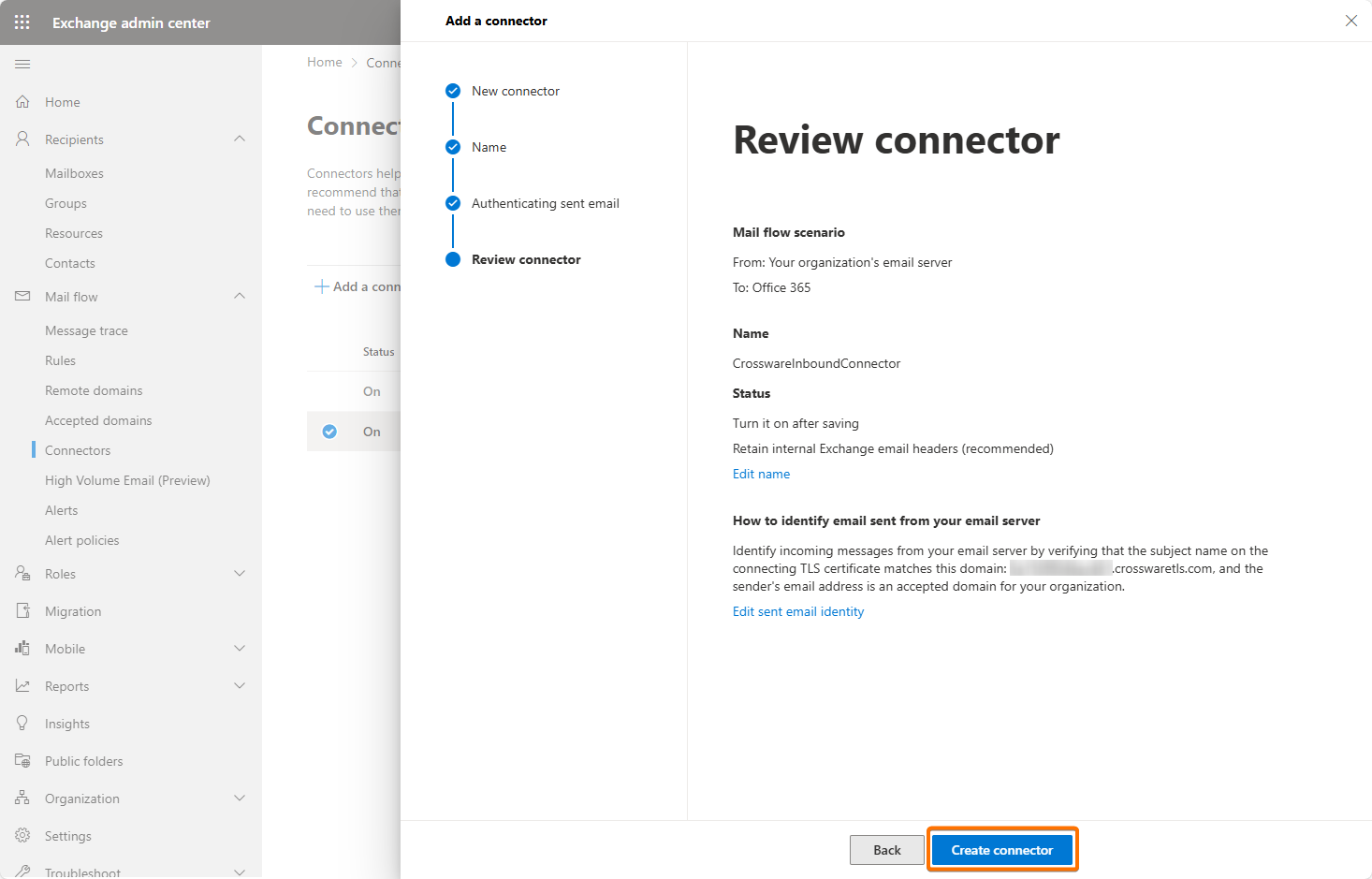Click the Migration icon in sidebar
The height and width of the screenshot is (879, 1372).
coord(22,611)
